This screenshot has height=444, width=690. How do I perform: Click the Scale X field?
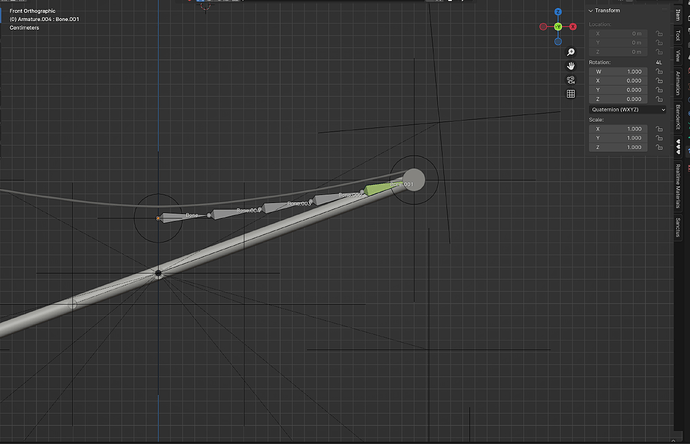point(618,129)
